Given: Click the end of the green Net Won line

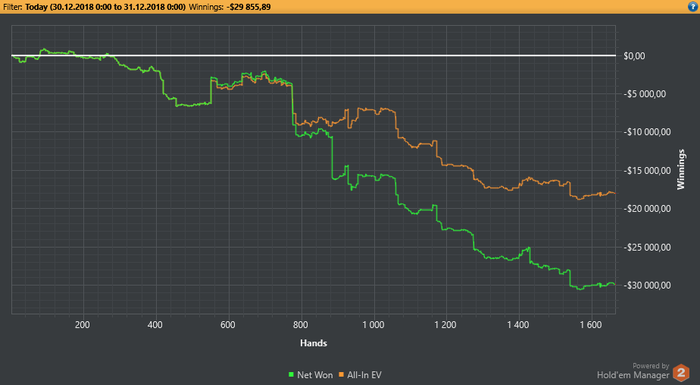Looking at the screenshot, I should pos(615,285).
